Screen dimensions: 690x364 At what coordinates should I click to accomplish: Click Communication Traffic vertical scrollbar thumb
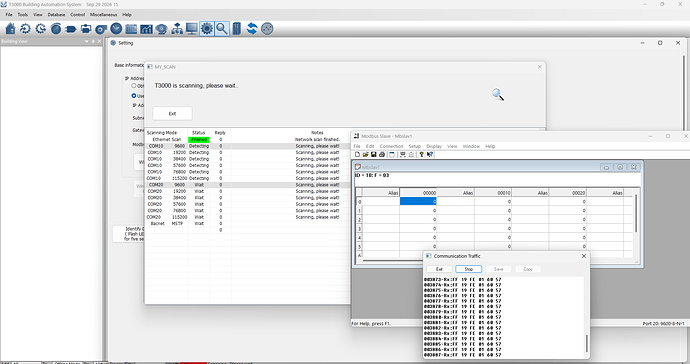click(586, 343)
